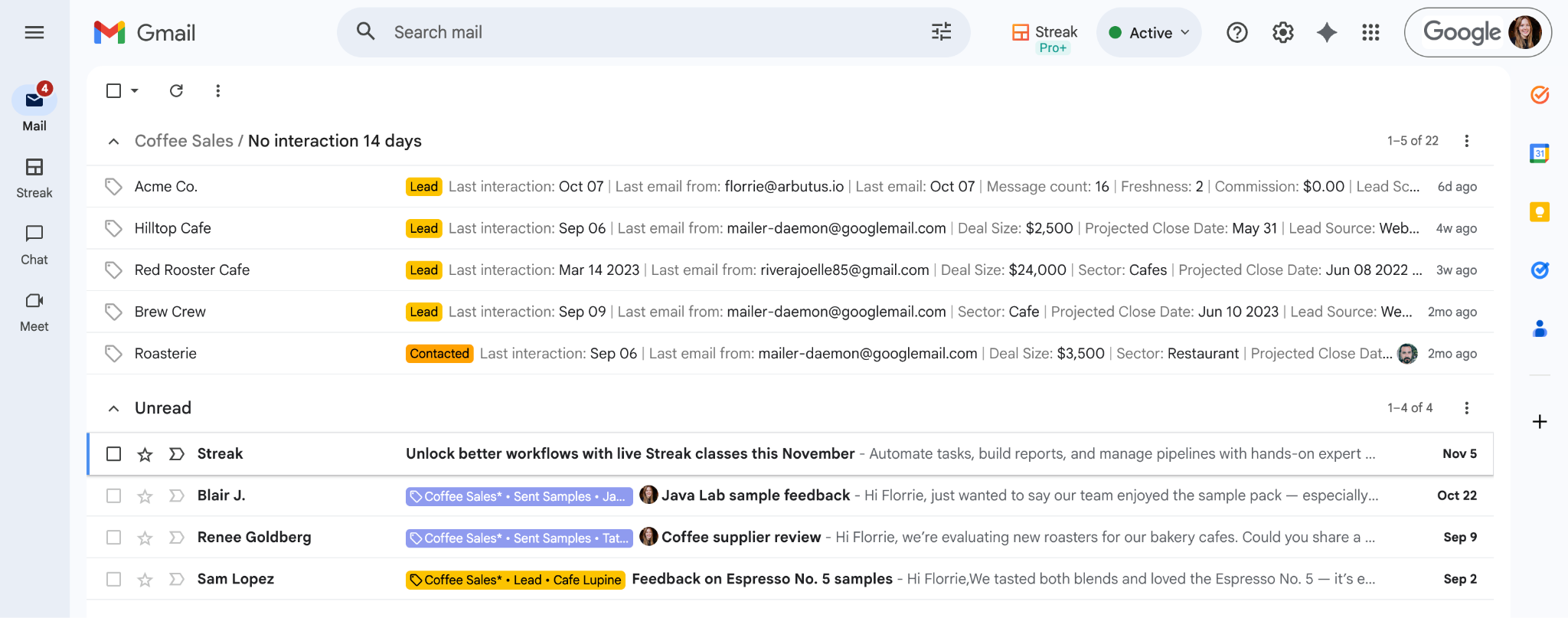1568x618 pixels.
Task: Click the Search mail field
Action: [x=654, y=32]
